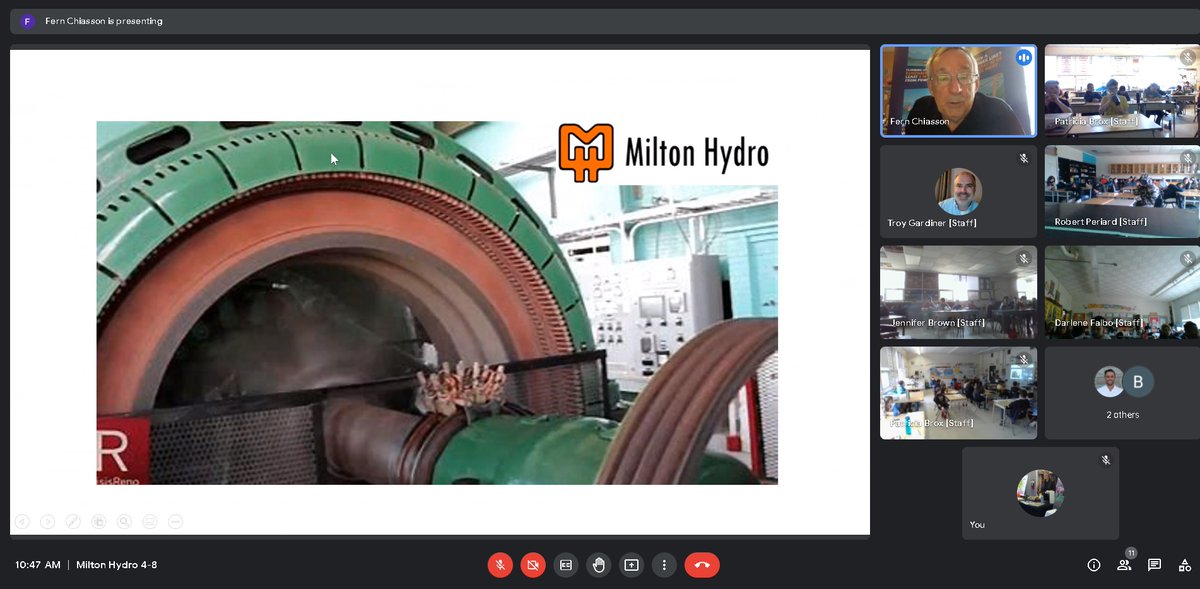Click Darlene Falbo's muted mic indicator
Screen dimensions: 1200x589
point(1188,258)
